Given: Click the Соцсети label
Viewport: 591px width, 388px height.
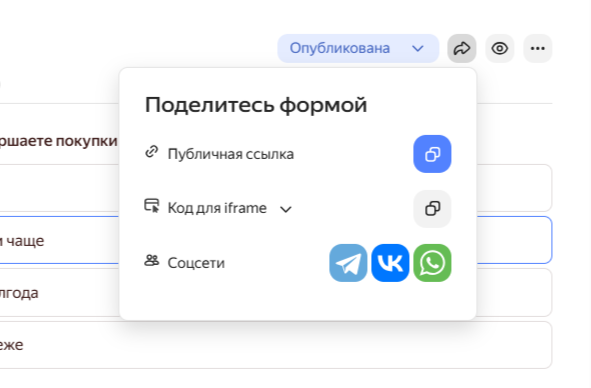Looking at the screenshot, I should click(196, 263).
